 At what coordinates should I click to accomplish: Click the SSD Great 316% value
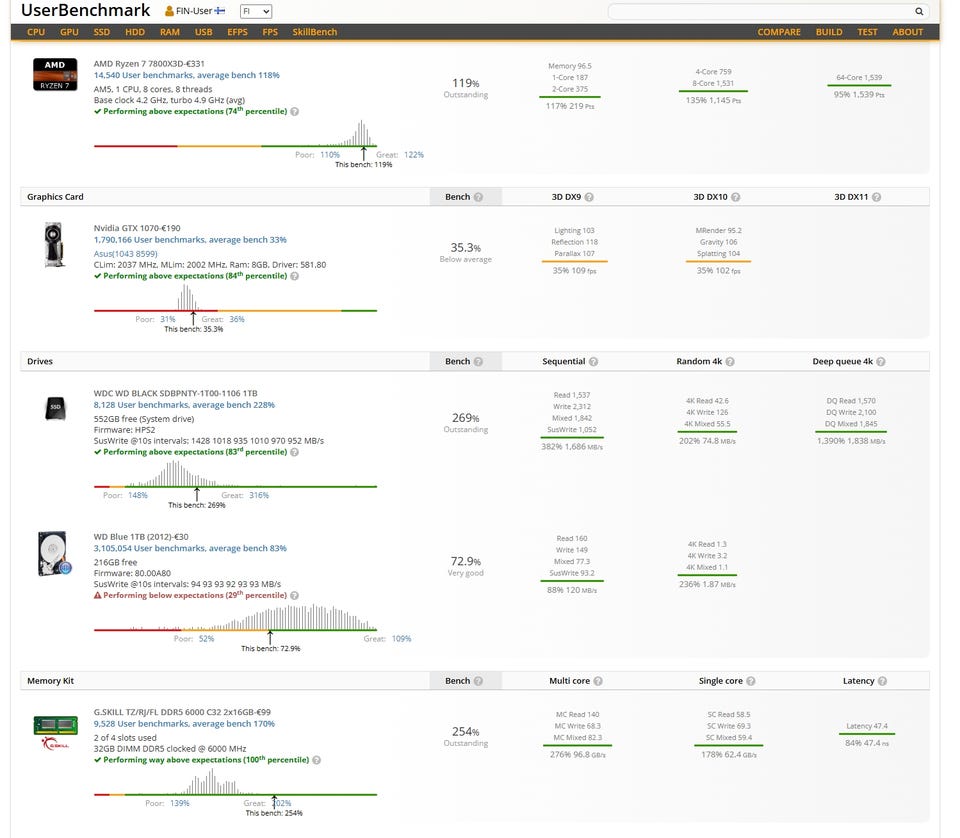tap(259, 496)
